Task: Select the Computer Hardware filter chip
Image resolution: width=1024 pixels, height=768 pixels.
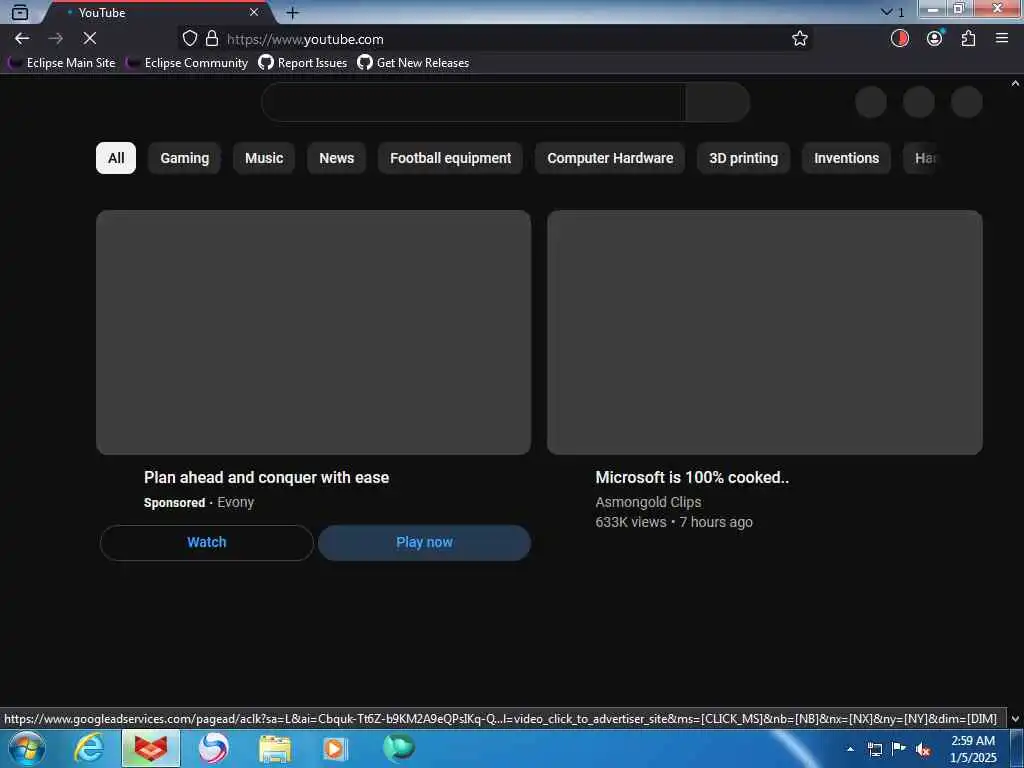Action: pyautogui.click(x=610, y=158)
